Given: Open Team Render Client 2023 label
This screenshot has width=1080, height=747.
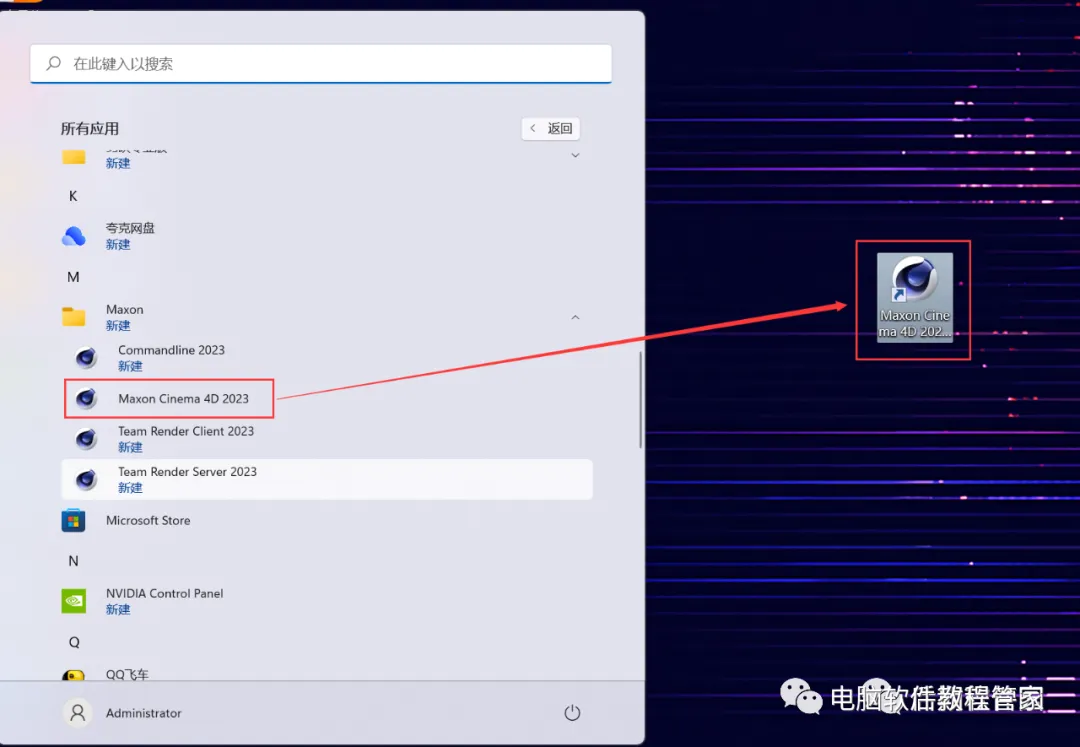Looking at the screenshot, I should (186, 431).
